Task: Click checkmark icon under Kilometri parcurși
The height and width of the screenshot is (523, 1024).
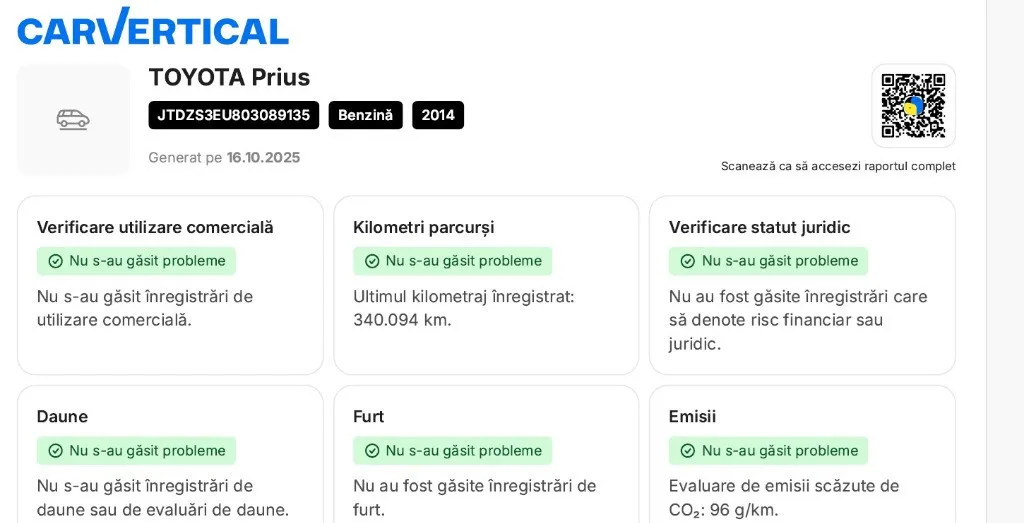Action: click(x=372, y=261)
